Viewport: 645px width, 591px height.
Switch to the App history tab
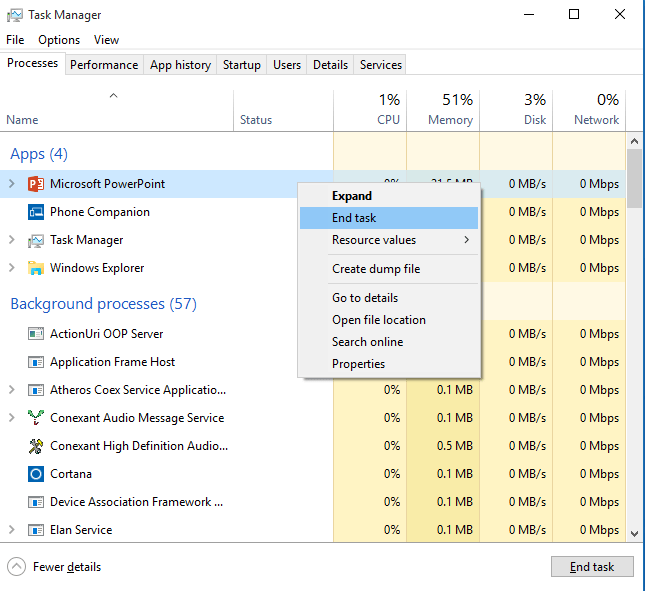(180, 65)
